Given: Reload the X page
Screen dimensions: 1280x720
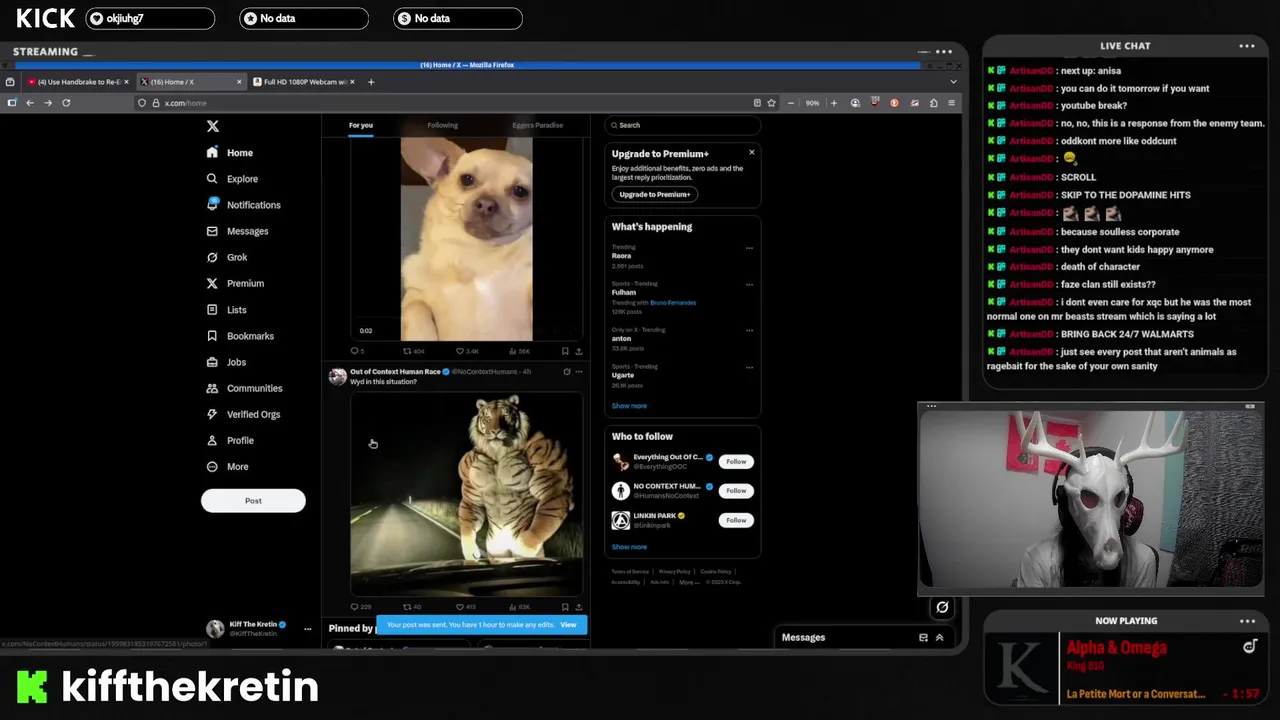Looking at the screenshot, I should pos(66,103).
